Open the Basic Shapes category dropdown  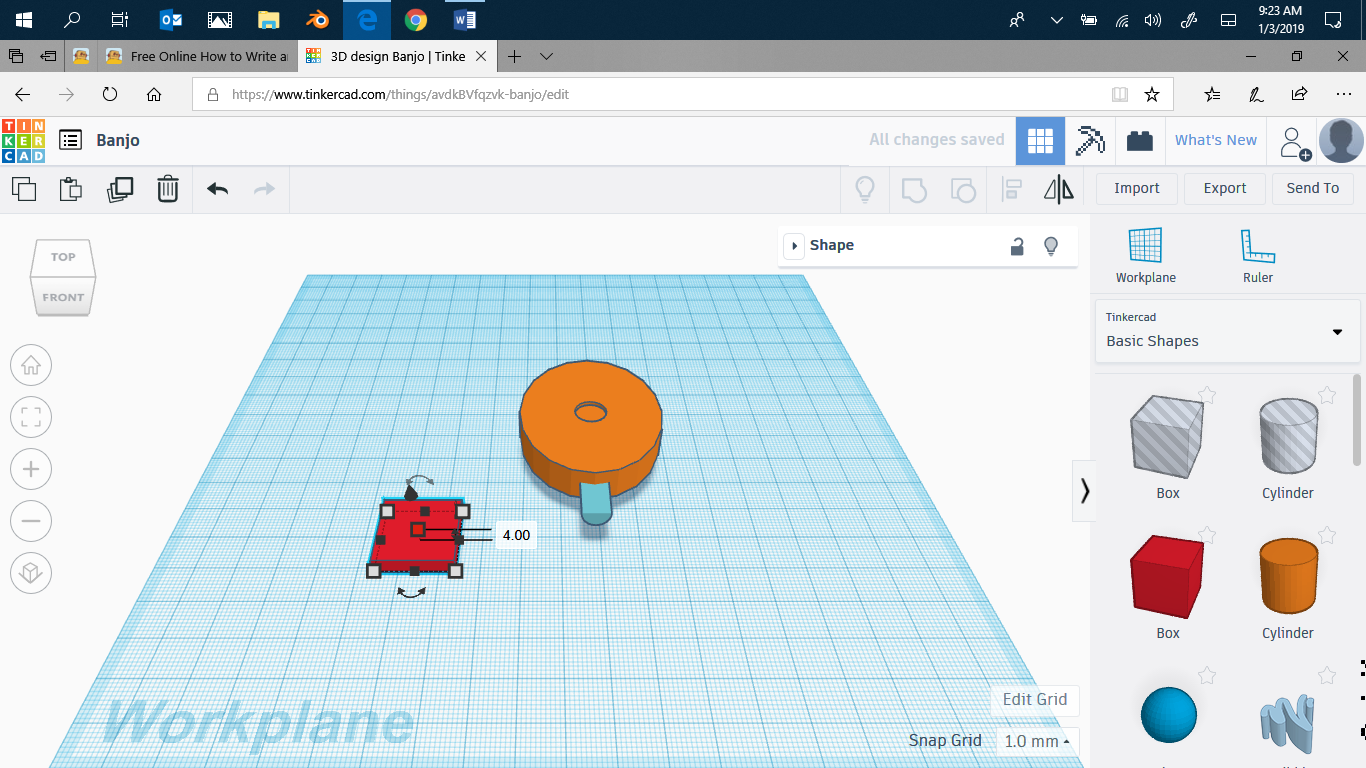[x=1228, y=331]
